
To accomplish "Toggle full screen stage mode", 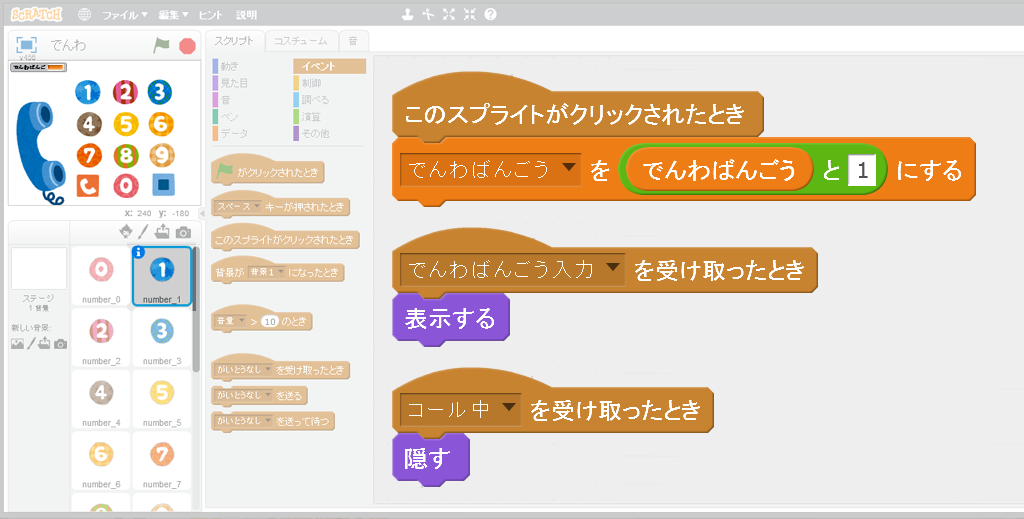I will pos(26,45).
